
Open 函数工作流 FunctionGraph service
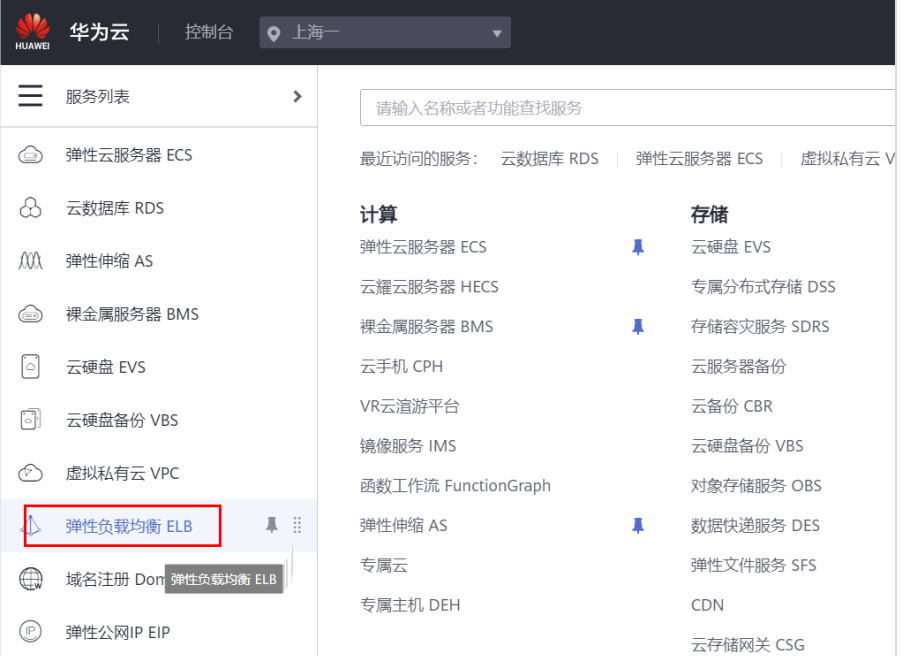pyautogui.click(x=455, y=485)
